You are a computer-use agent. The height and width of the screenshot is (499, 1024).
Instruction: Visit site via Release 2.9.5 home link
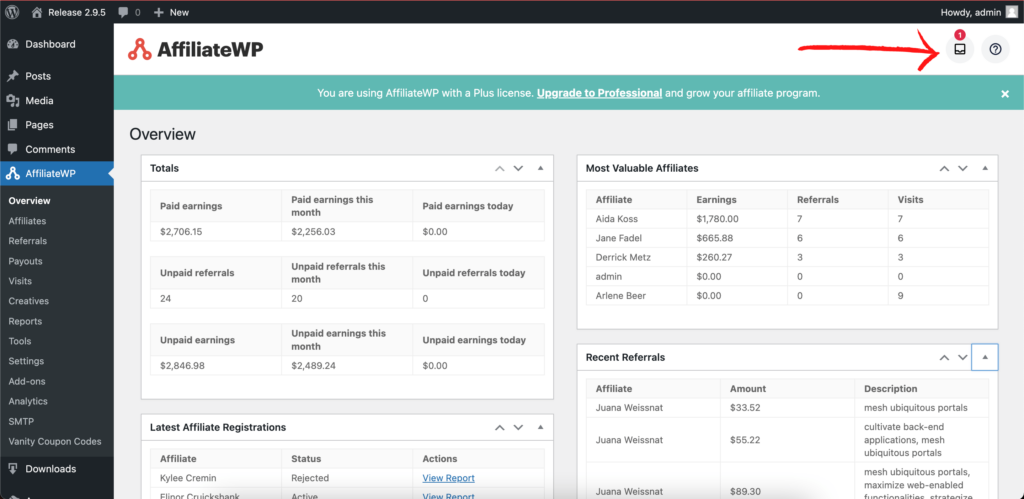click(69, 12)
